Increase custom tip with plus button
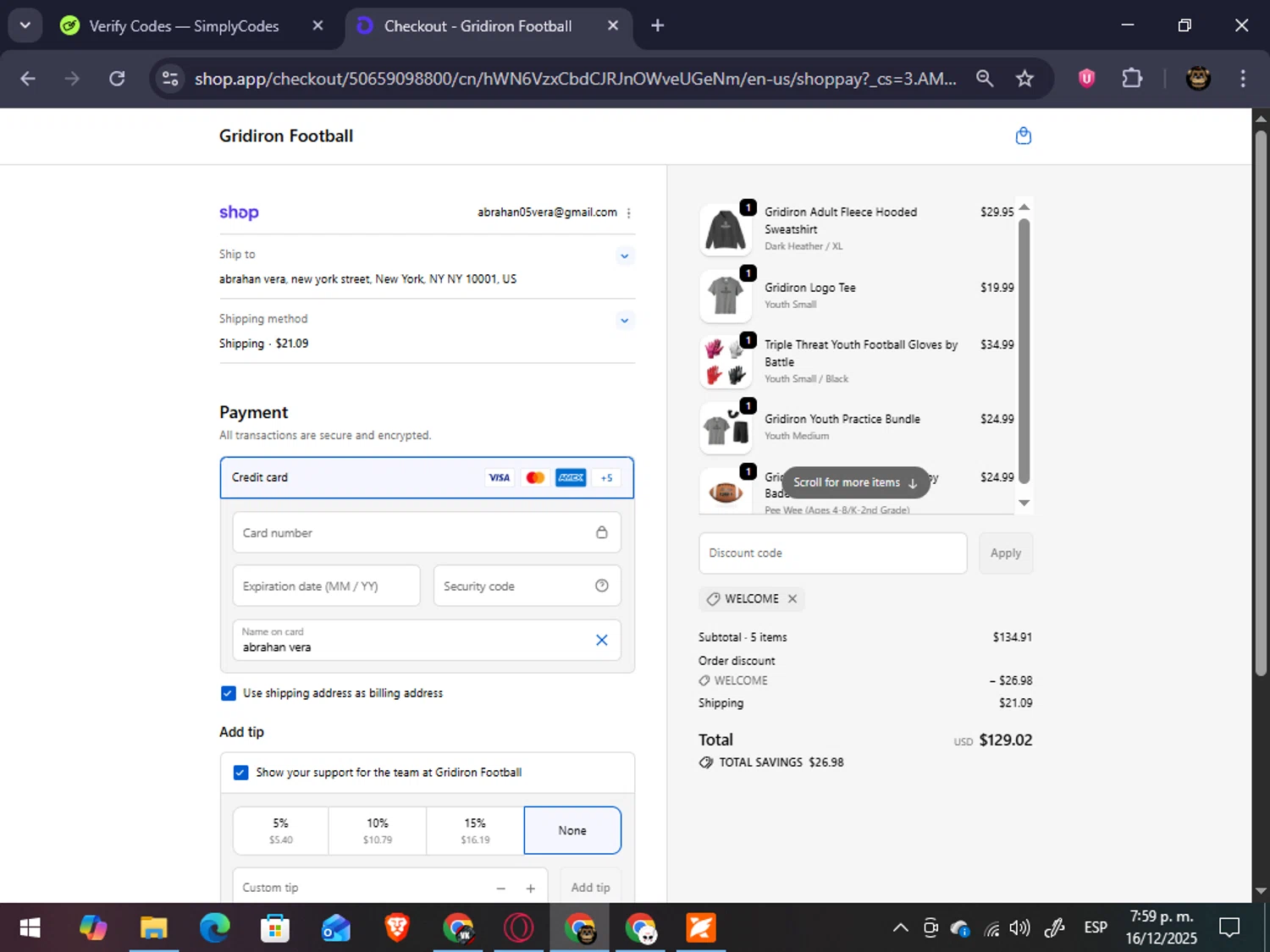The width and height of the screenshot is (1270, 952). [x=530, y=888]
